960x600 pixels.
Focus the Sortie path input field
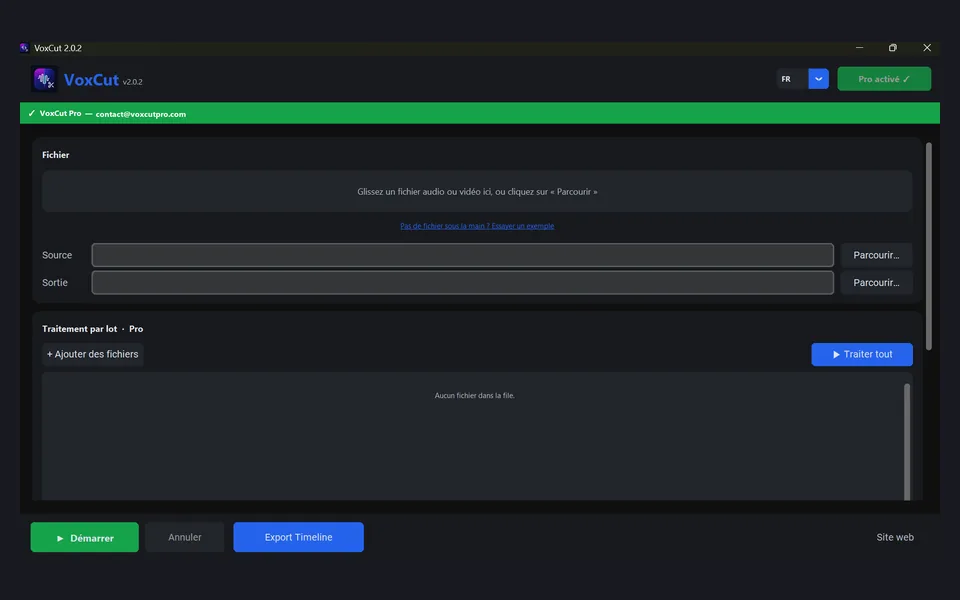pyautogui.click(x=462, y=283)
